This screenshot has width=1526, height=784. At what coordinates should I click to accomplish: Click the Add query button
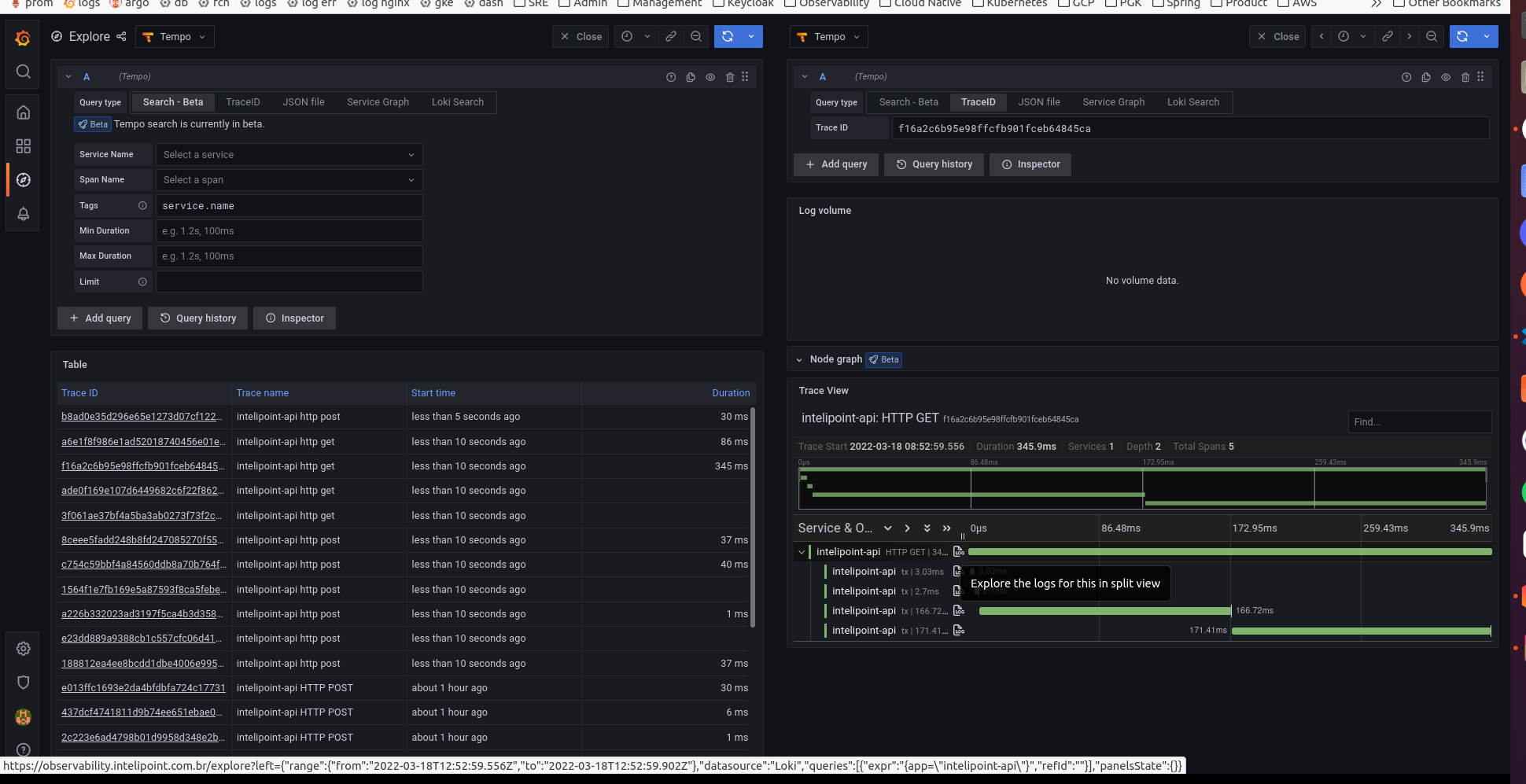tap(99, 318)
